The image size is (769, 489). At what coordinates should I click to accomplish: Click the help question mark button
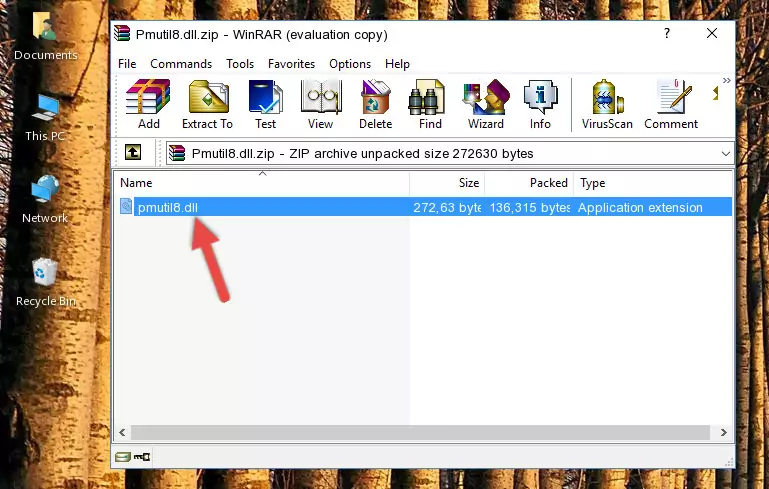[666, 33]
